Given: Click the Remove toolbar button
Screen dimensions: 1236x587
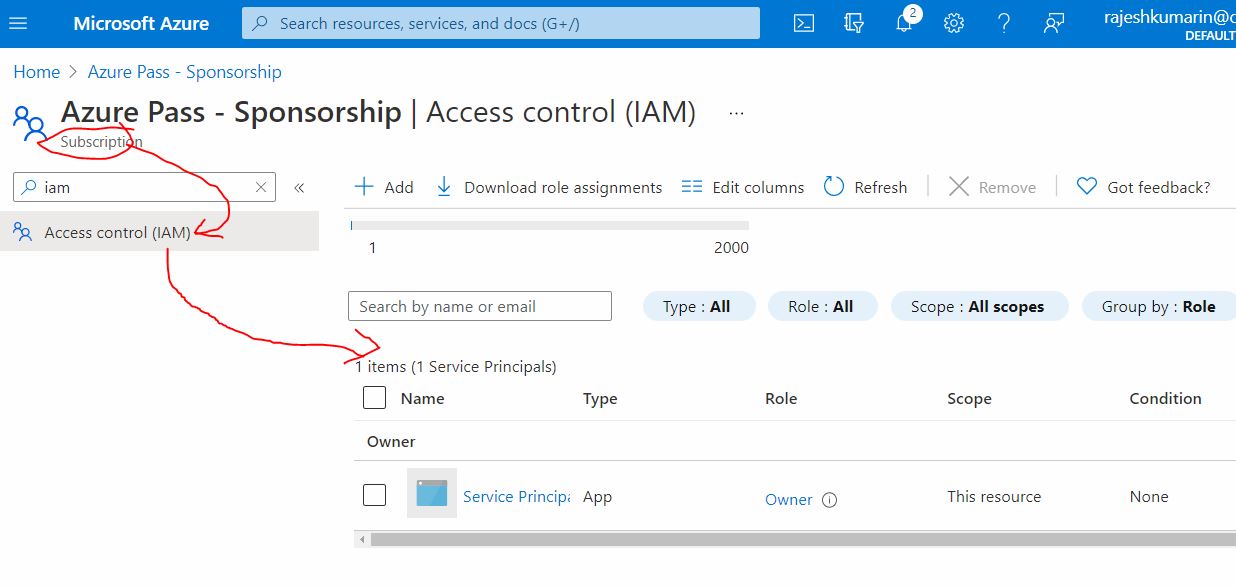Looking at the screenshot, I should click(992, 187).
